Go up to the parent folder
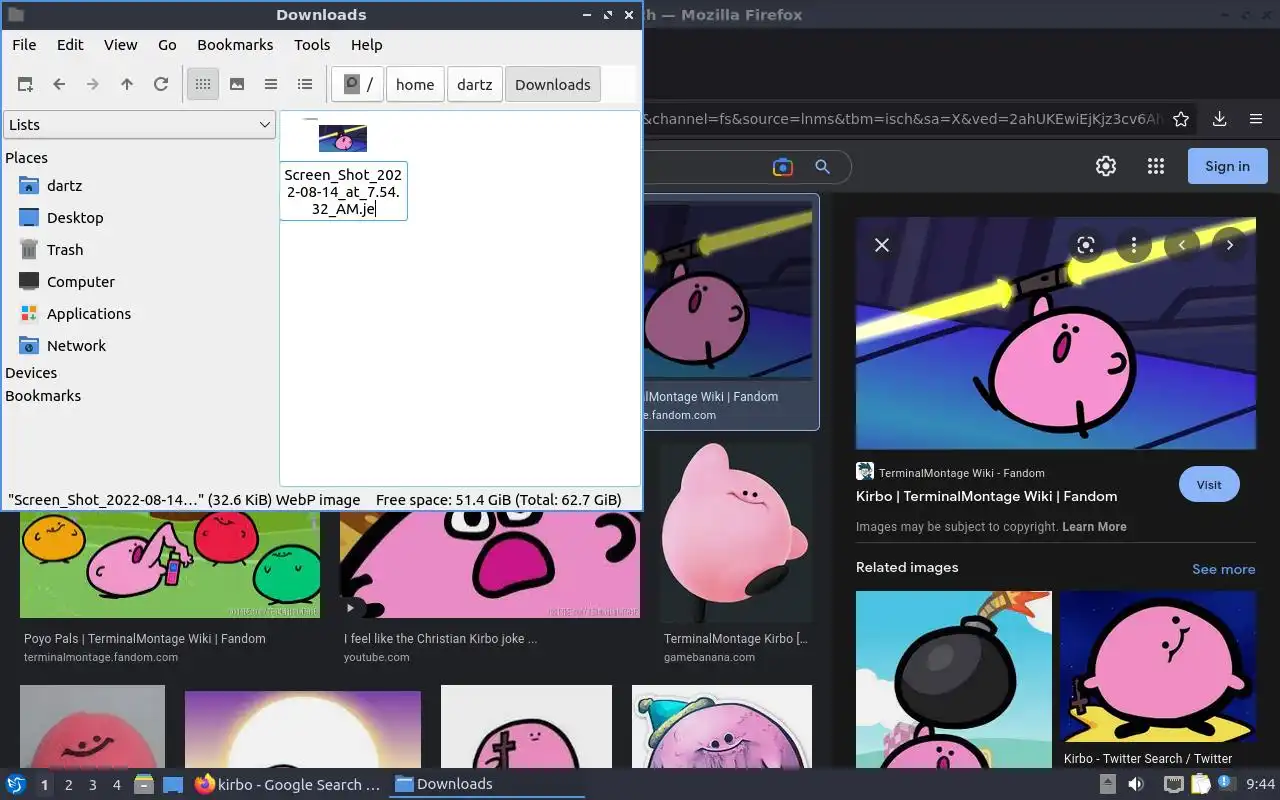Image resolution: width=1280 pixels, height=800 pixels. 127,84
